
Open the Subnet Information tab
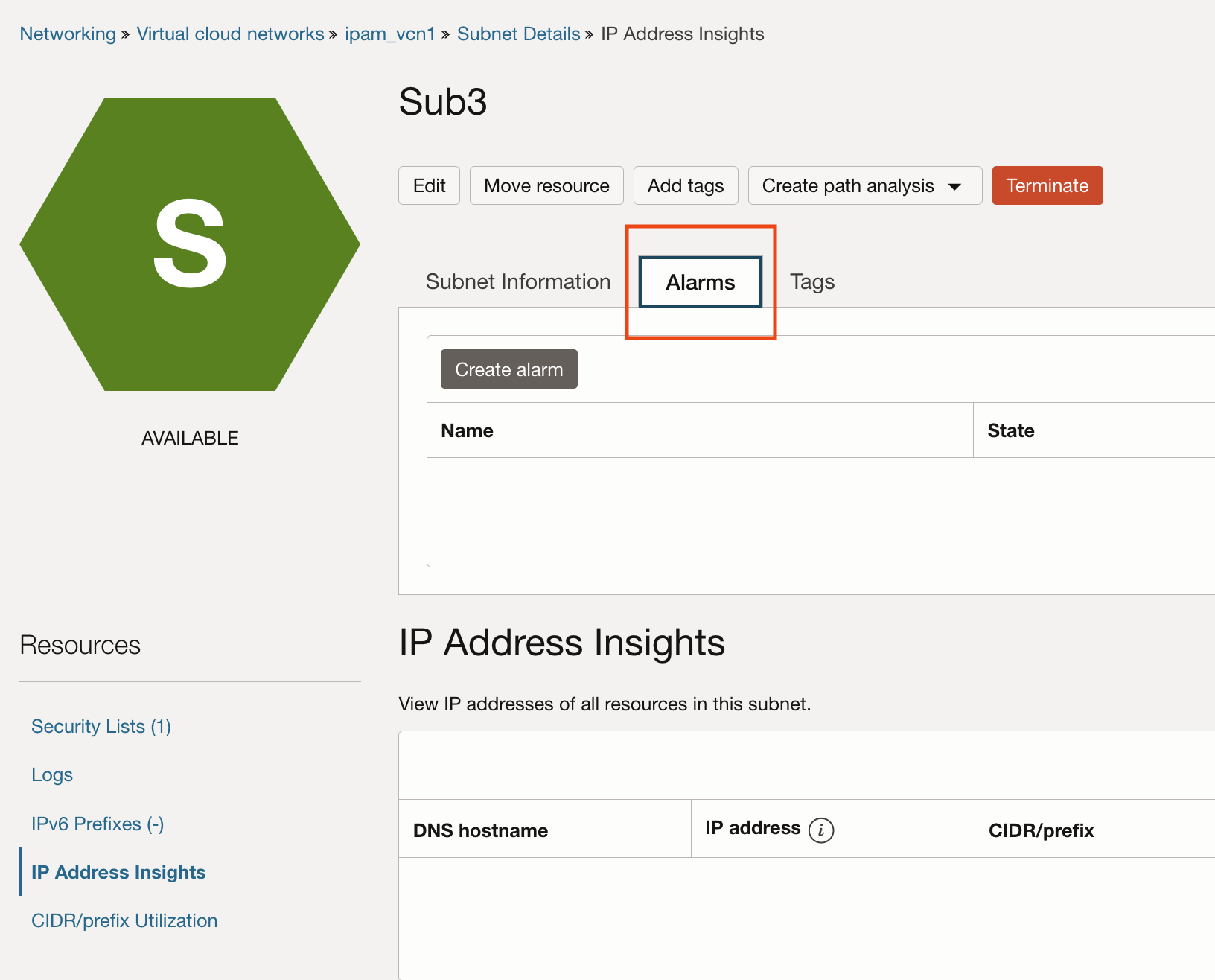point(518,282)
